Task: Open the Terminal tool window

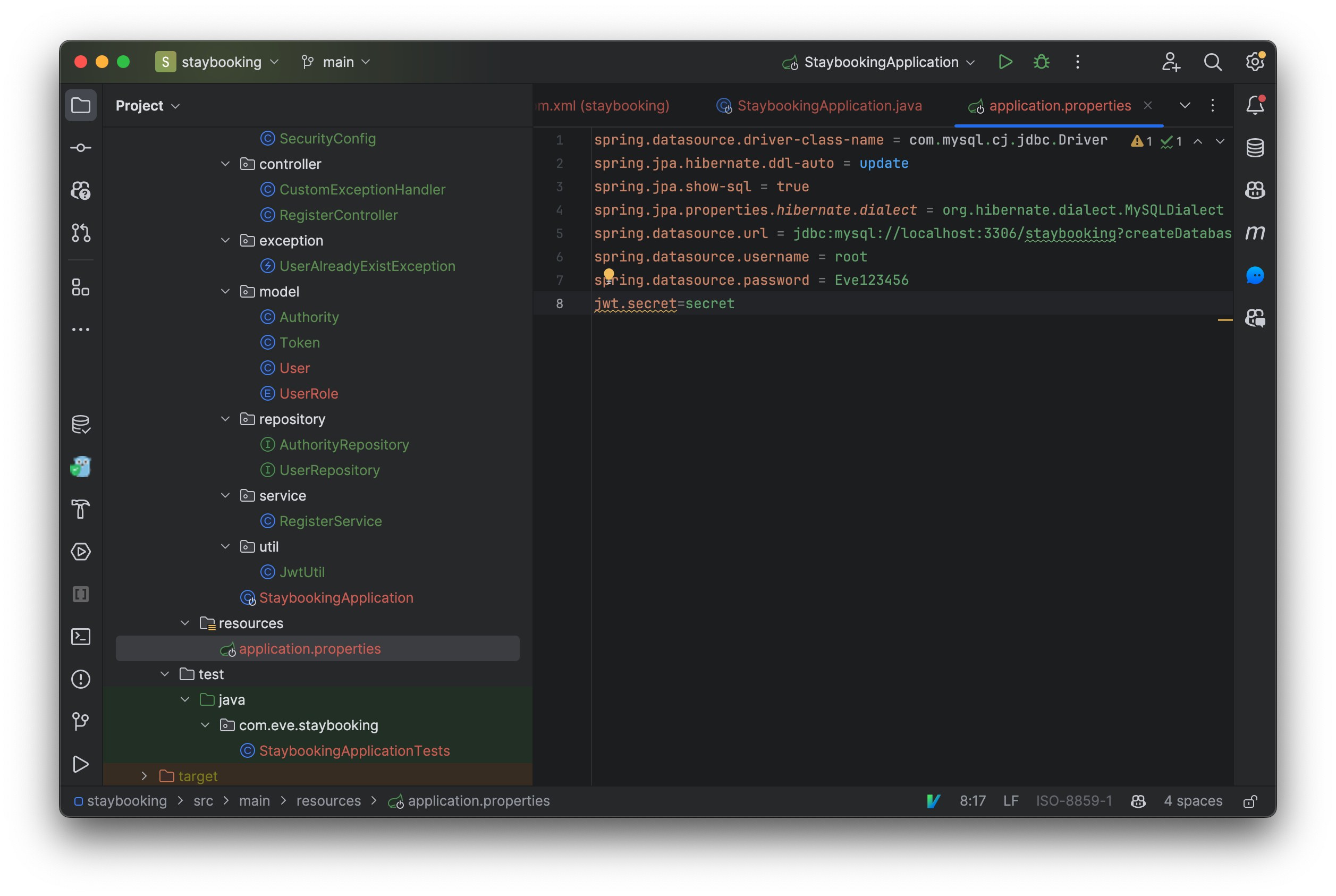Action: (81, 636)
